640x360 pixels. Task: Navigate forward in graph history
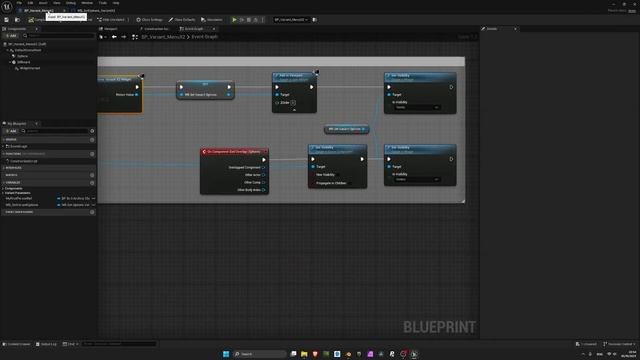pos(124,37)
